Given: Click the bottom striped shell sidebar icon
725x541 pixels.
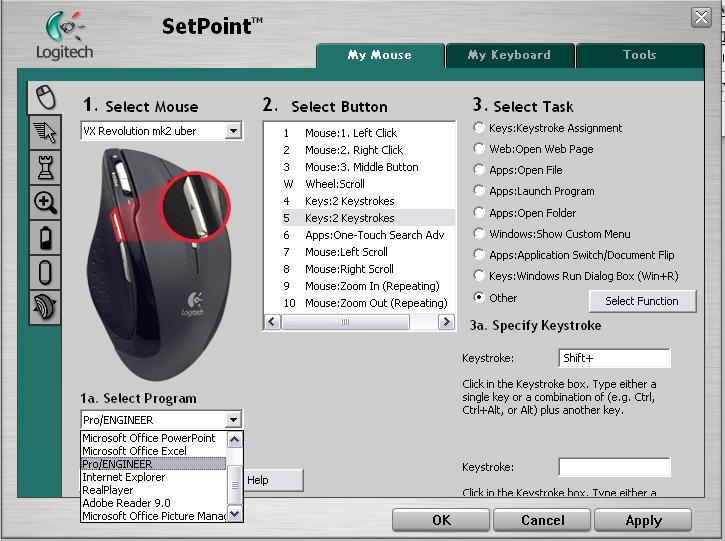Looking at the screenshot, I should 45,307.
